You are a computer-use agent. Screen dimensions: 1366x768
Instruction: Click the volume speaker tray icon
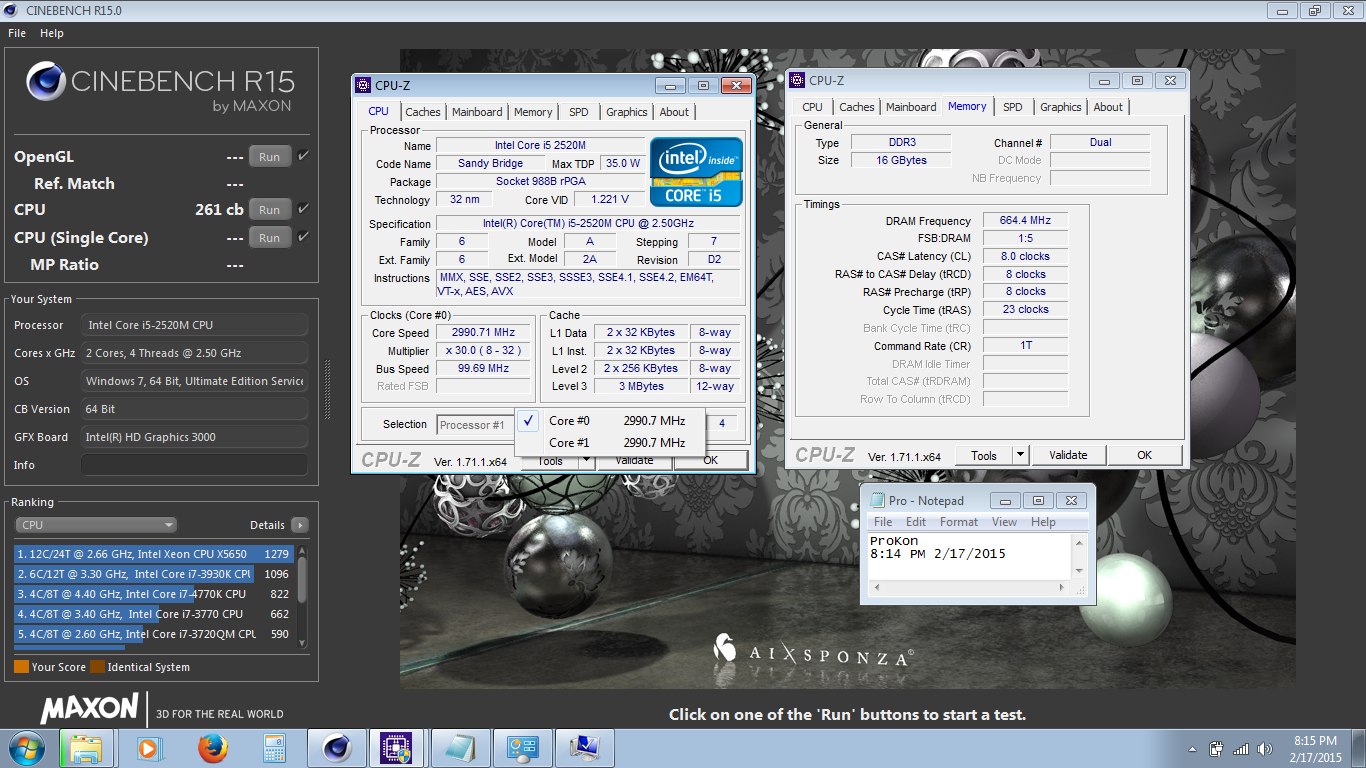[x=1264, y=748]
